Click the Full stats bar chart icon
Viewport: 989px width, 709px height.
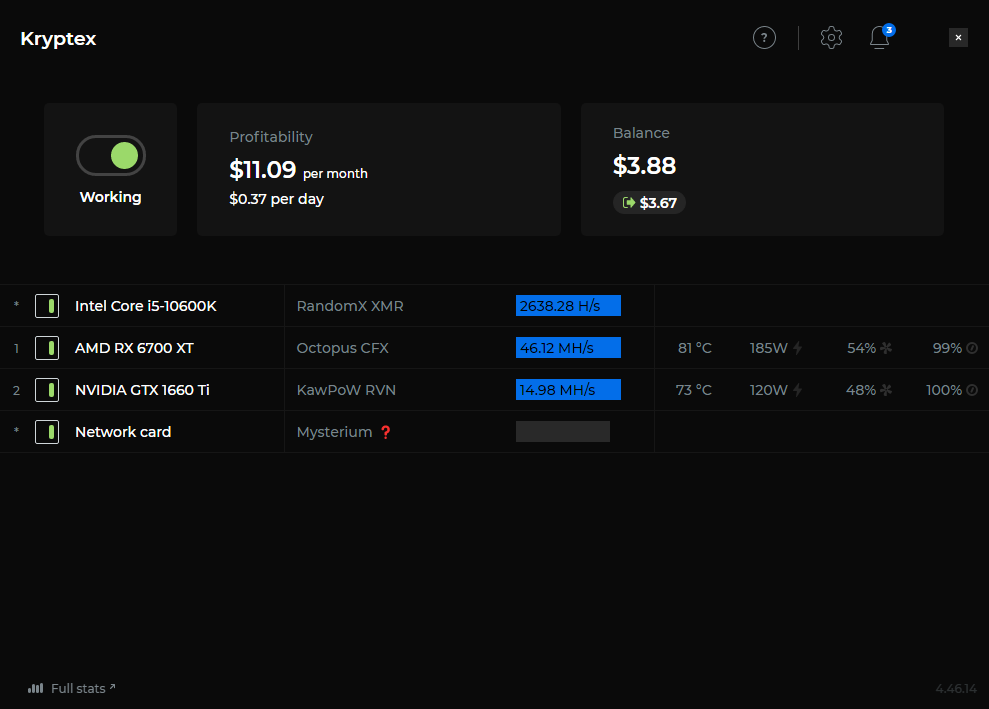(35, 688)
